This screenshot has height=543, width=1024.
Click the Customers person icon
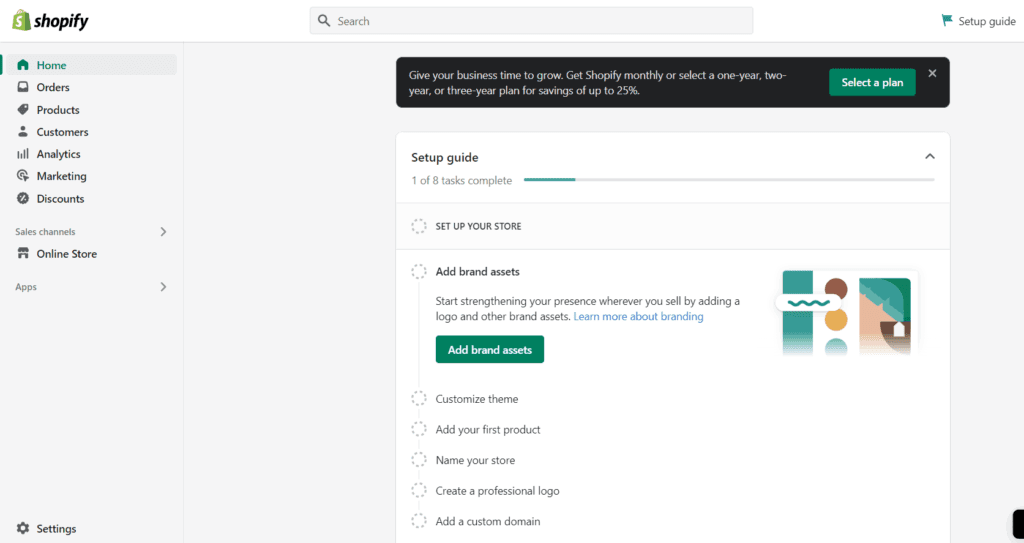point(23,131)
